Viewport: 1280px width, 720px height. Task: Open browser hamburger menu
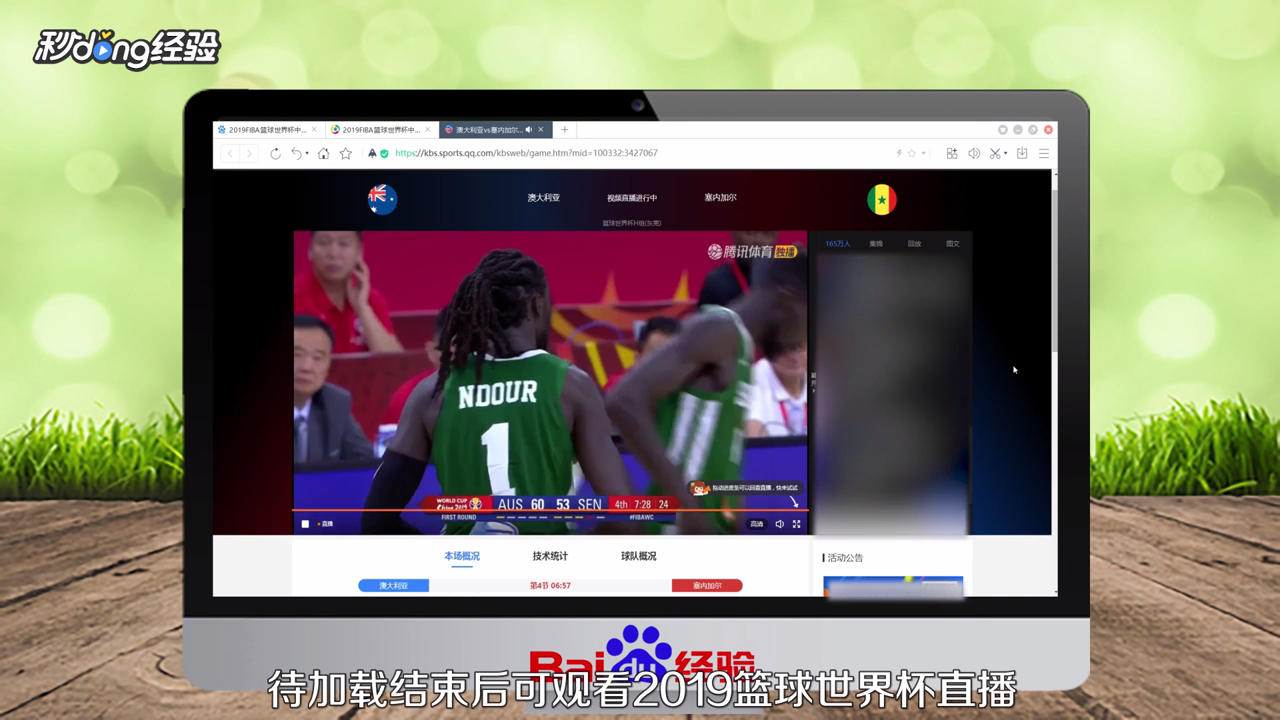(1044, 153)
